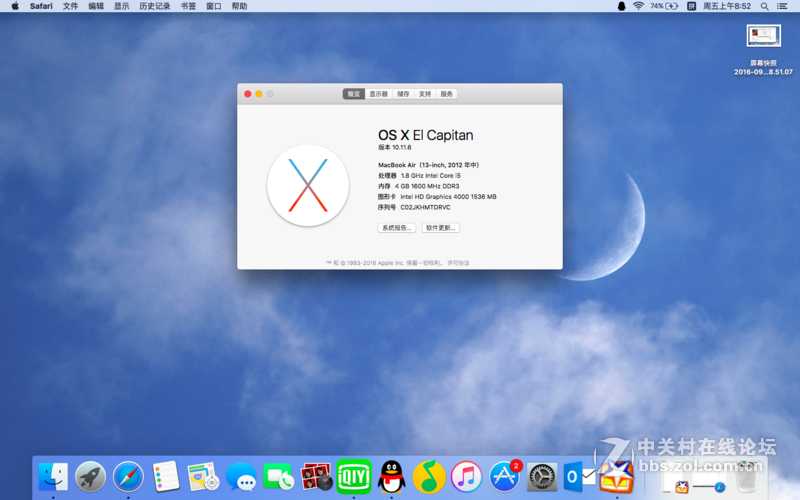Click the 处理器 1.8 GHz Intel Core i5 line
This screenshot has width=800, height=500.
(419, 176)
